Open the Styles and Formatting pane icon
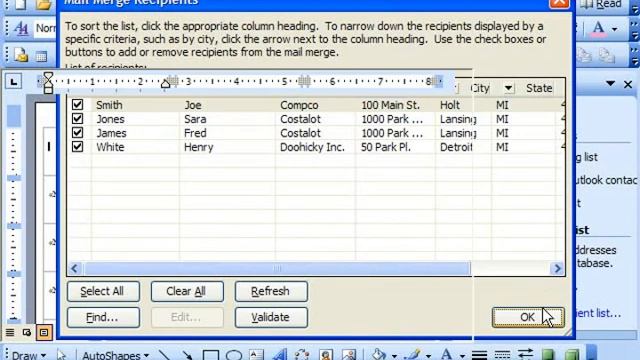 (21, 28)
